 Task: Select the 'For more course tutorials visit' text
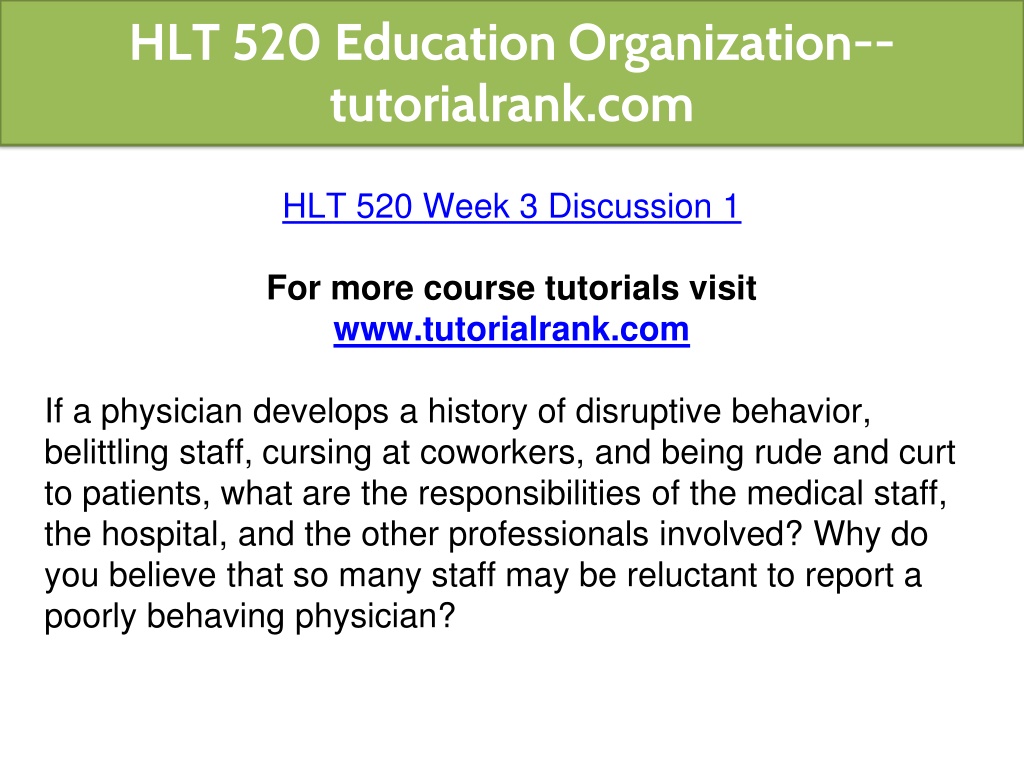[511, 288]
